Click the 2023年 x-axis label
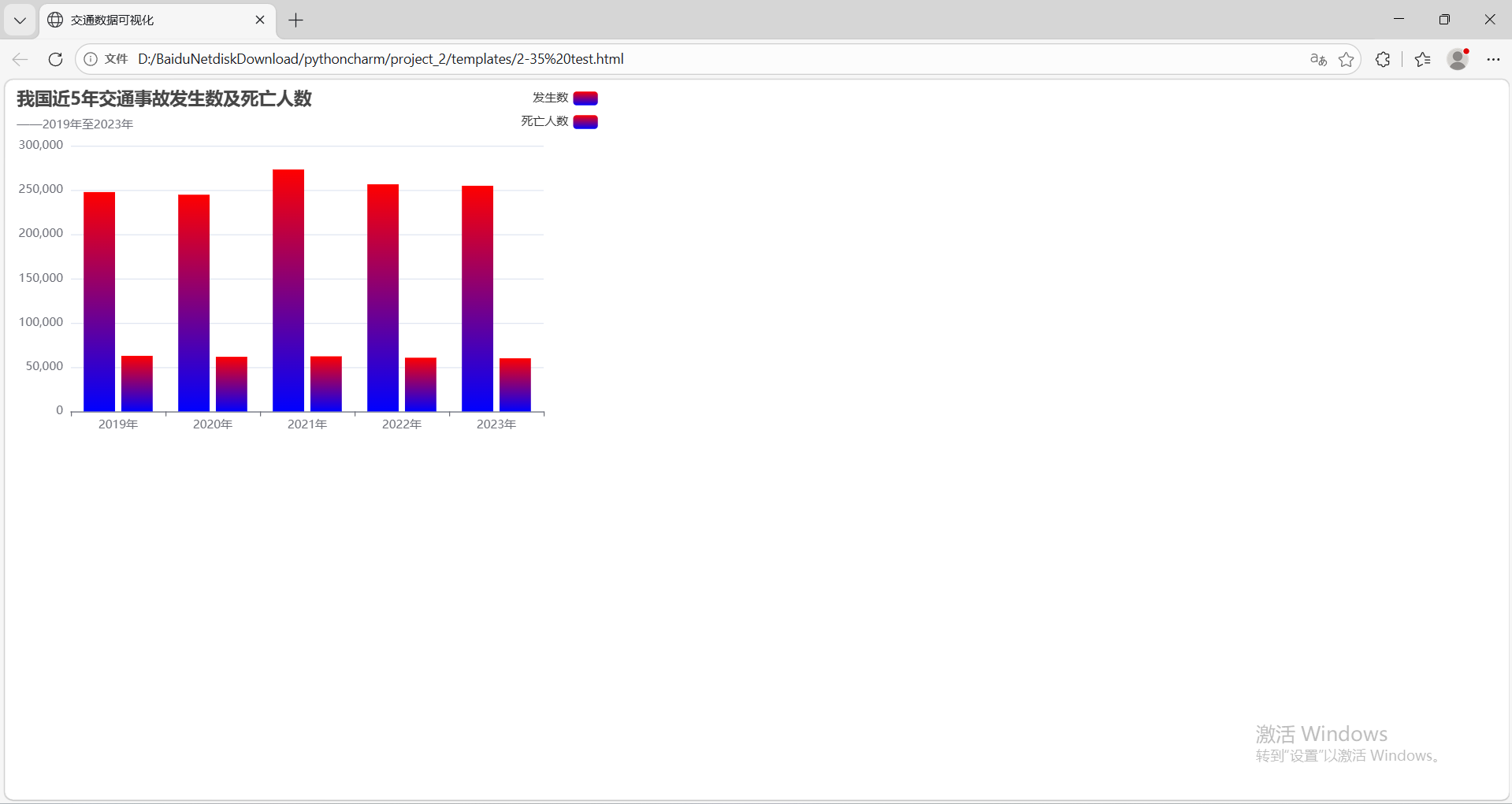 496,424
